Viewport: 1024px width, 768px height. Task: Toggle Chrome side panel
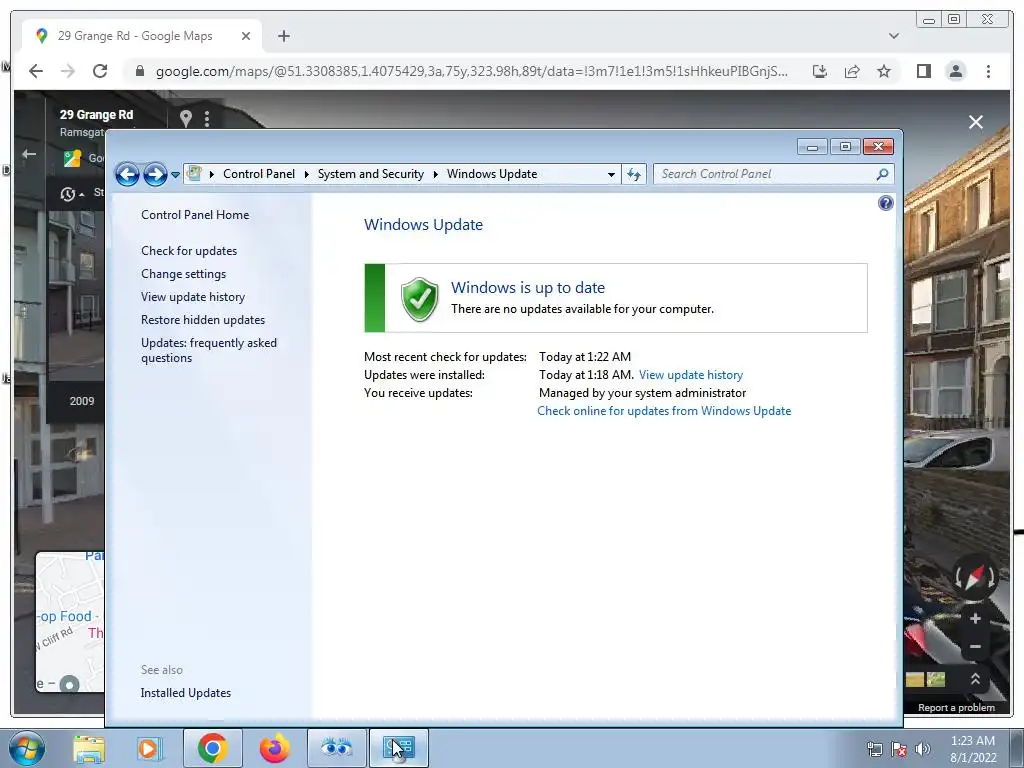coord(923,71)
